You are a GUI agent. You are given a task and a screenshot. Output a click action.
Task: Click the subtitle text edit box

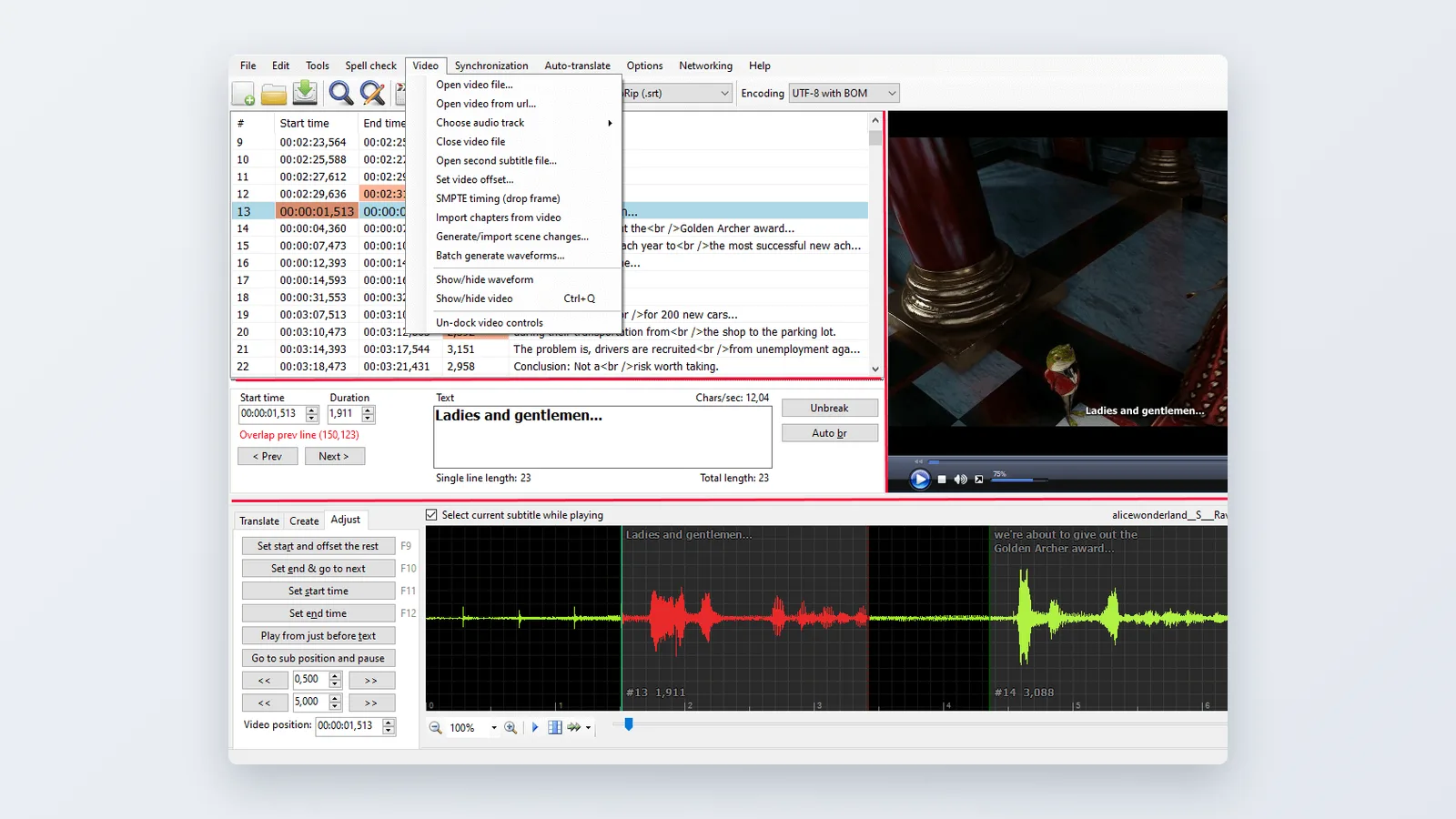tap(602, 437)
